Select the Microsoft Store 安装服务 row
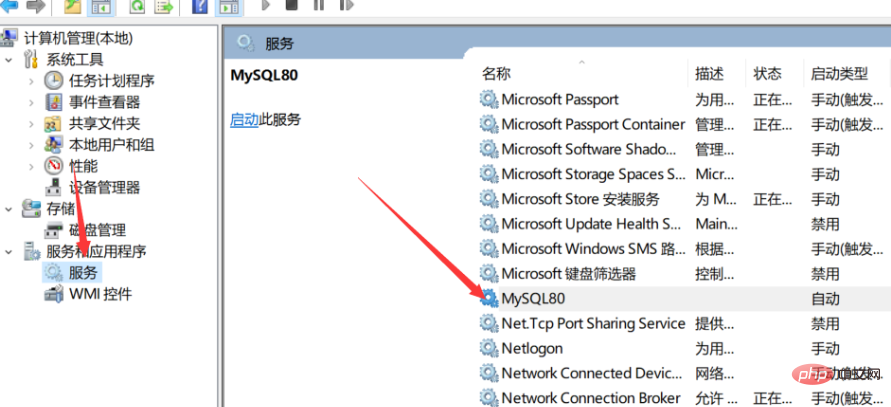This screenshot has height=407, width=891. pyautogui.click(x=580, y=199)
